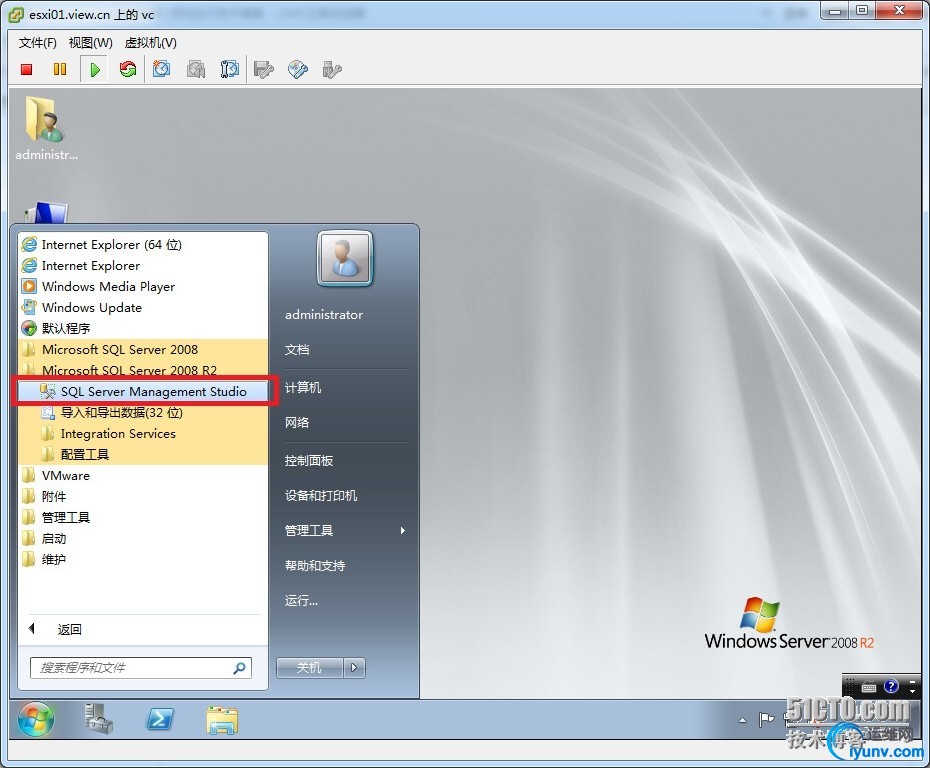The height and width of the screenshot is (768, 930).
Task: Reset the virtual machine from the toolbar
Action: point(128,69)
